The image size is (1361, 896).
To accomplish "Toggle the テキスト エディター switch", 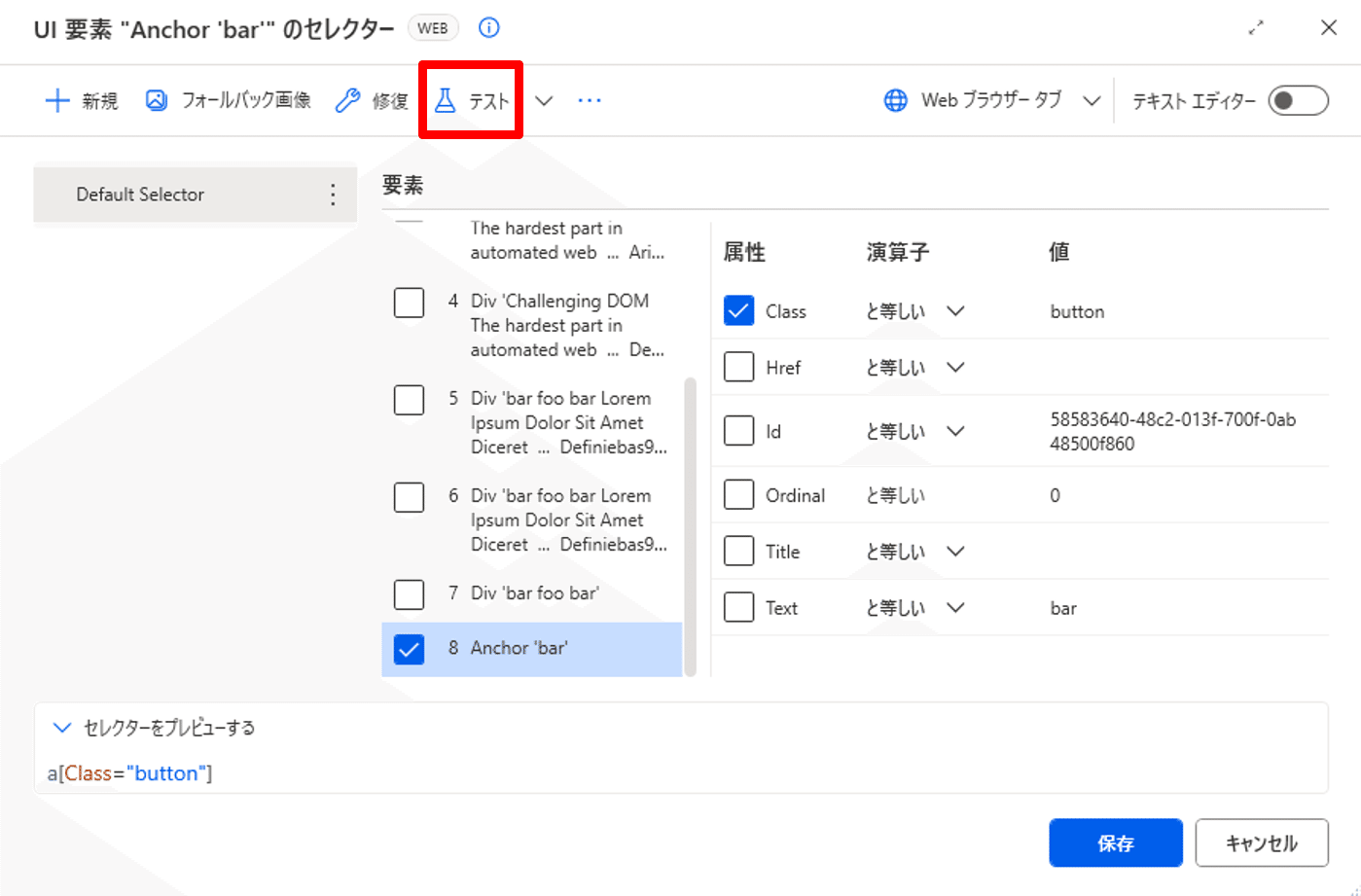I will coord(1298,100).
